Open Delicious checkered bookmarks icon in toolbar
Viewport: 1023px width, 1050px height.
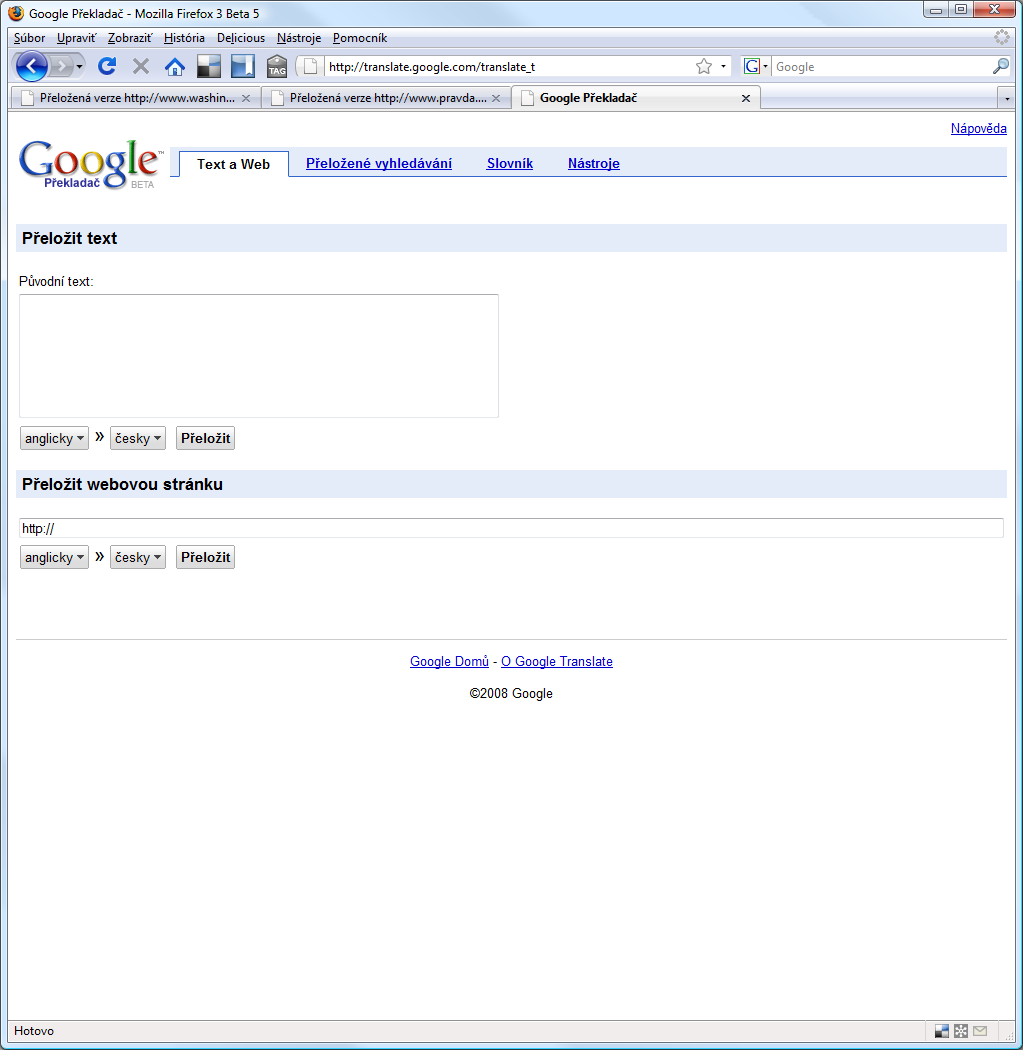(x=209, y=66)
